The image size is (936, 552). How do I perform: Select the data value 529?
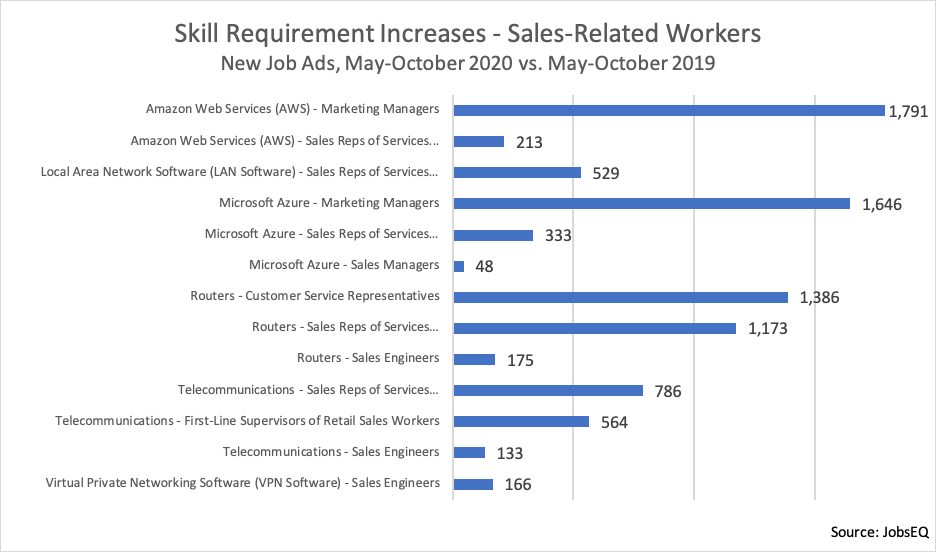tap(606, 174)
